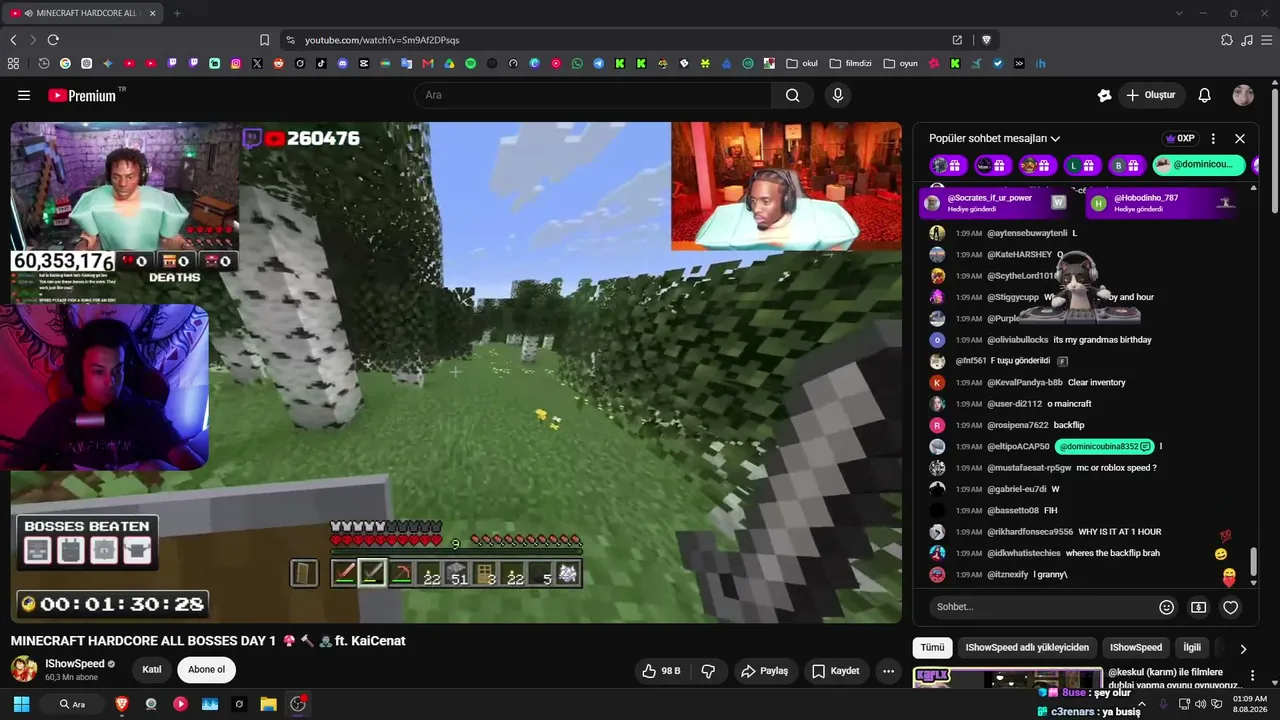
Task: Click username @KevalPandya-b8b in chat
Action: 1025,383
